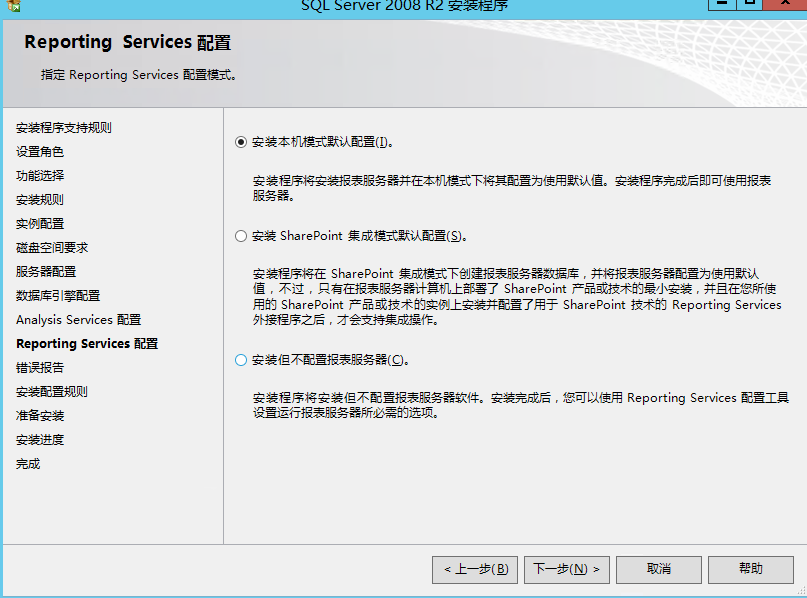Click 安装程序支持规则 step in sidebar

click(x=64, y=128)
